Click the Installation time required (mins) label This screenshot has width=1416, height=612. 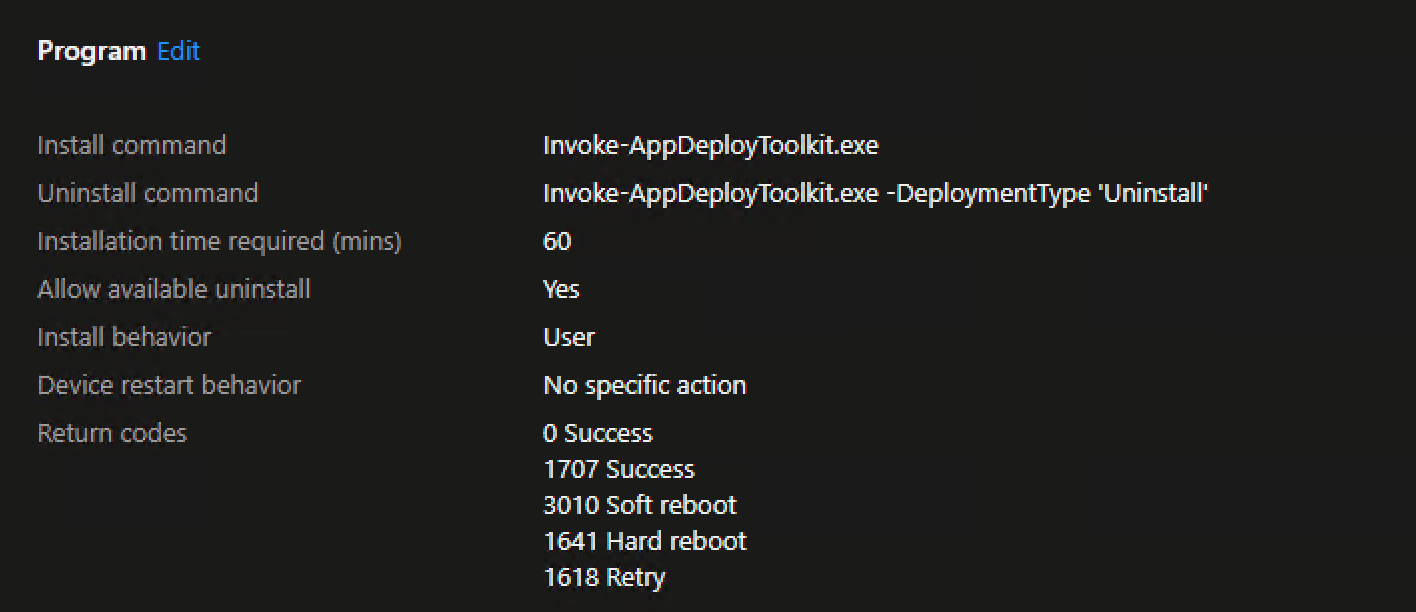[x=219, y=241]
